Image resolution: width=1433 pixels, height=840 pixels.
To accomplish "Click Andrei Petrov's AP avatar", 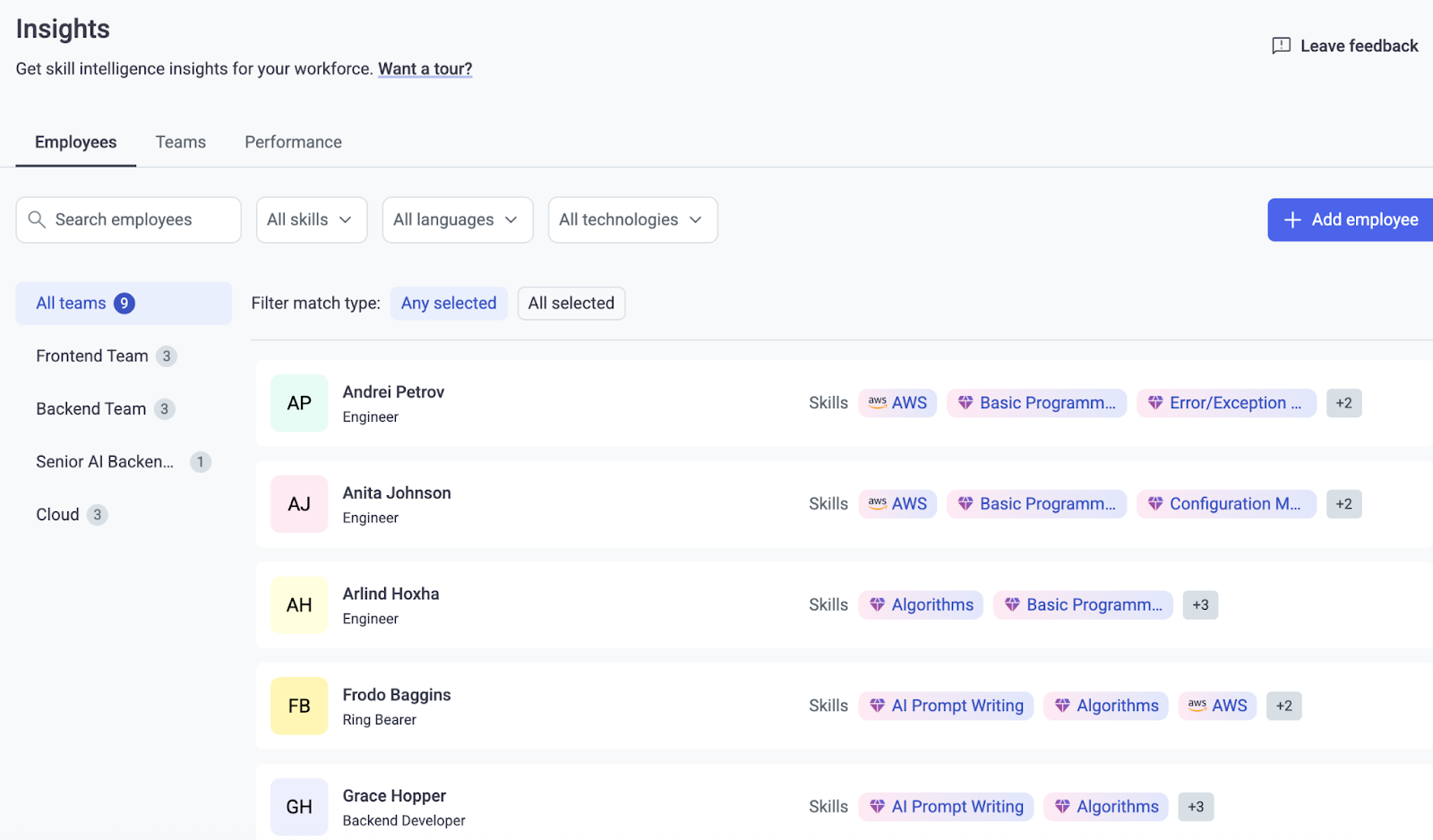I will click(299, 403).
